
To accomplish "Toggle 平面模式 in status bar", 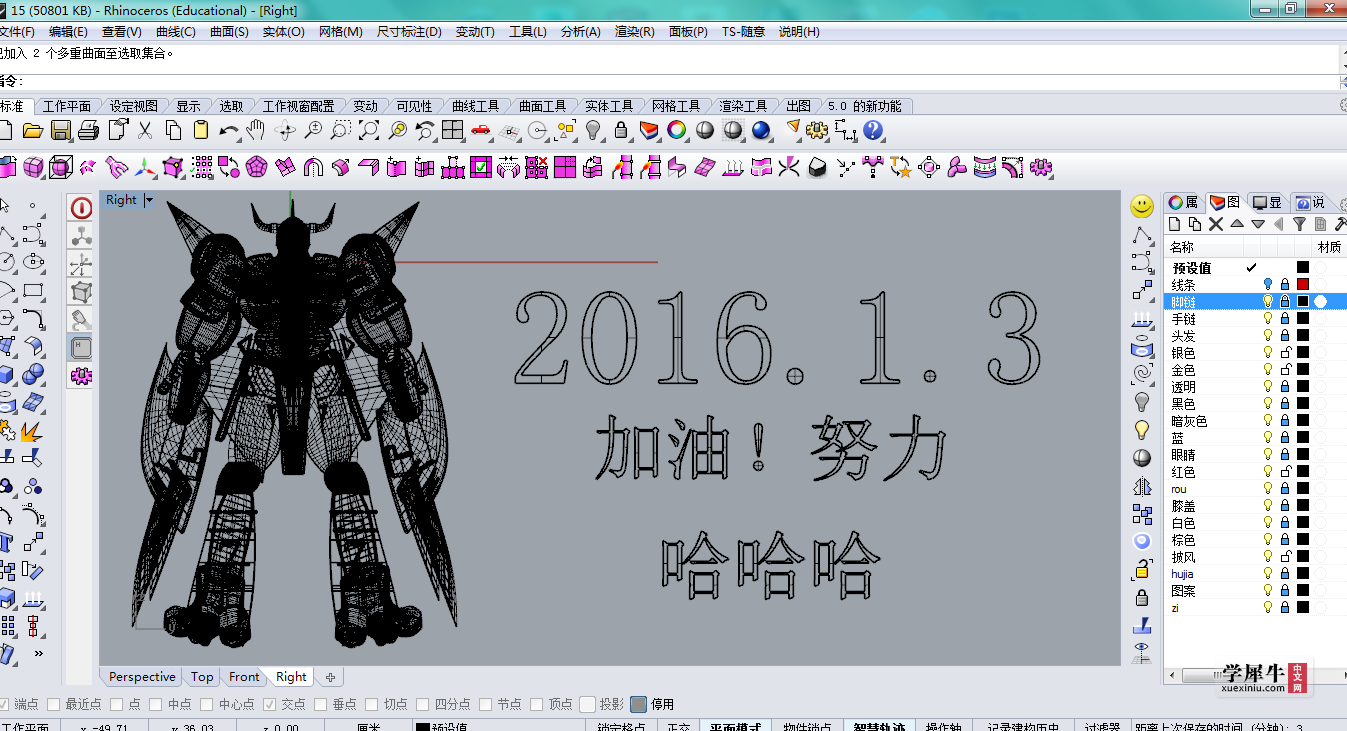I will click(x=735, y=727).
